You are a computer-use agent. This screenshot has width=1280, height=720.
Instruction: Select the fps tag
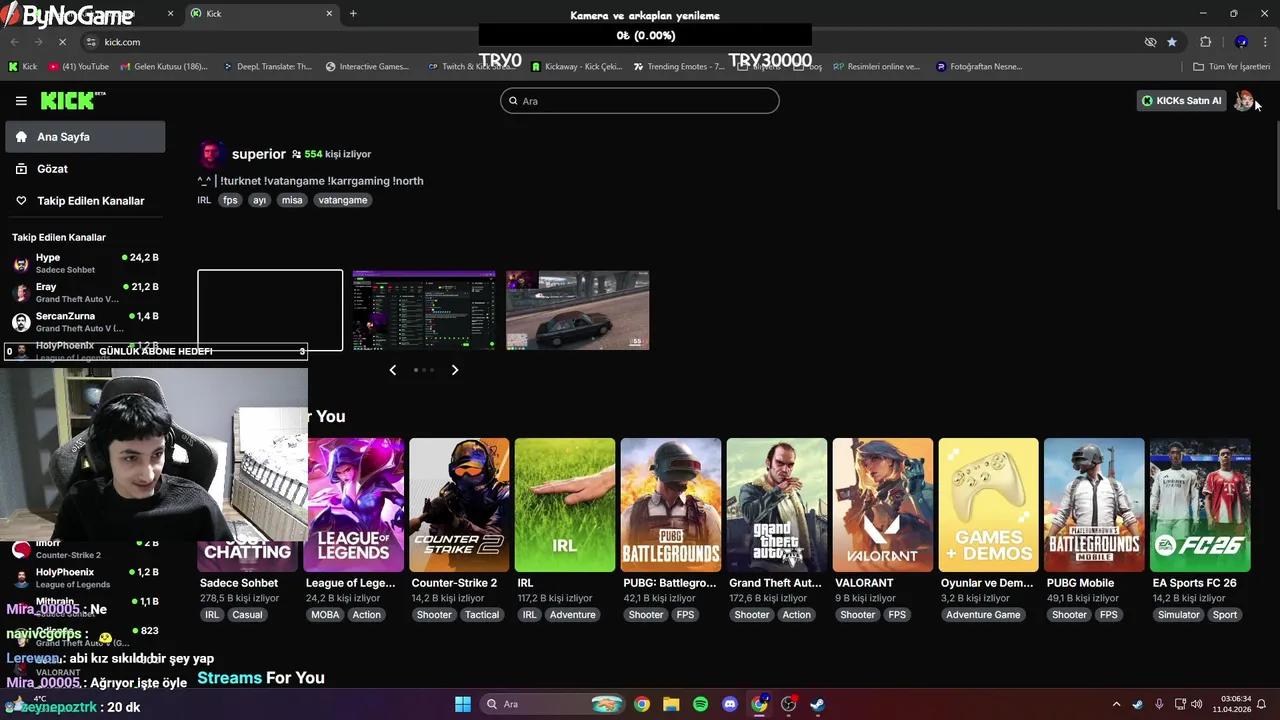(x=230, y=200)
